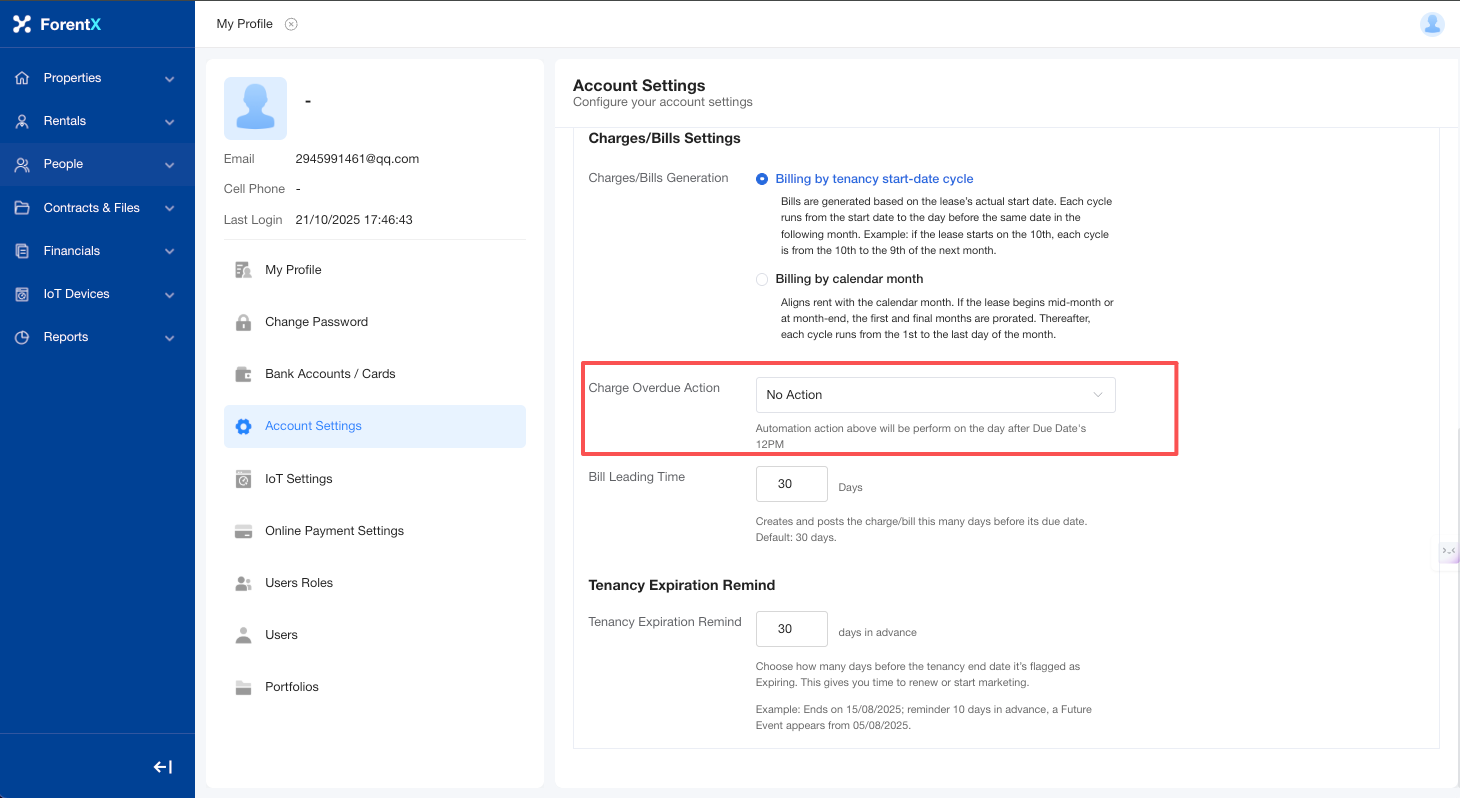Click the Online Payment Settings card icon

[243, 531]
